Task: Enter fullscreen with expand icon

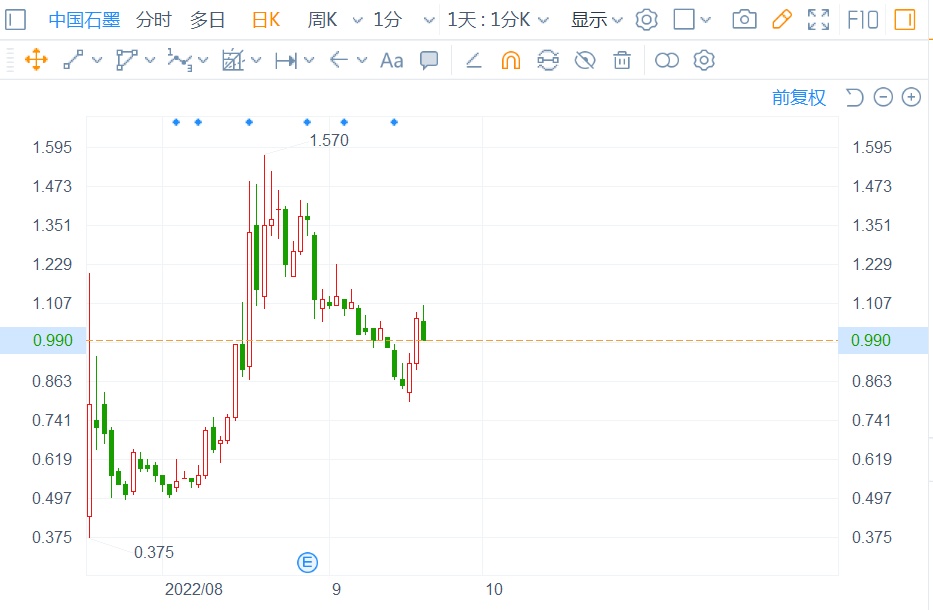Action: 819,20
